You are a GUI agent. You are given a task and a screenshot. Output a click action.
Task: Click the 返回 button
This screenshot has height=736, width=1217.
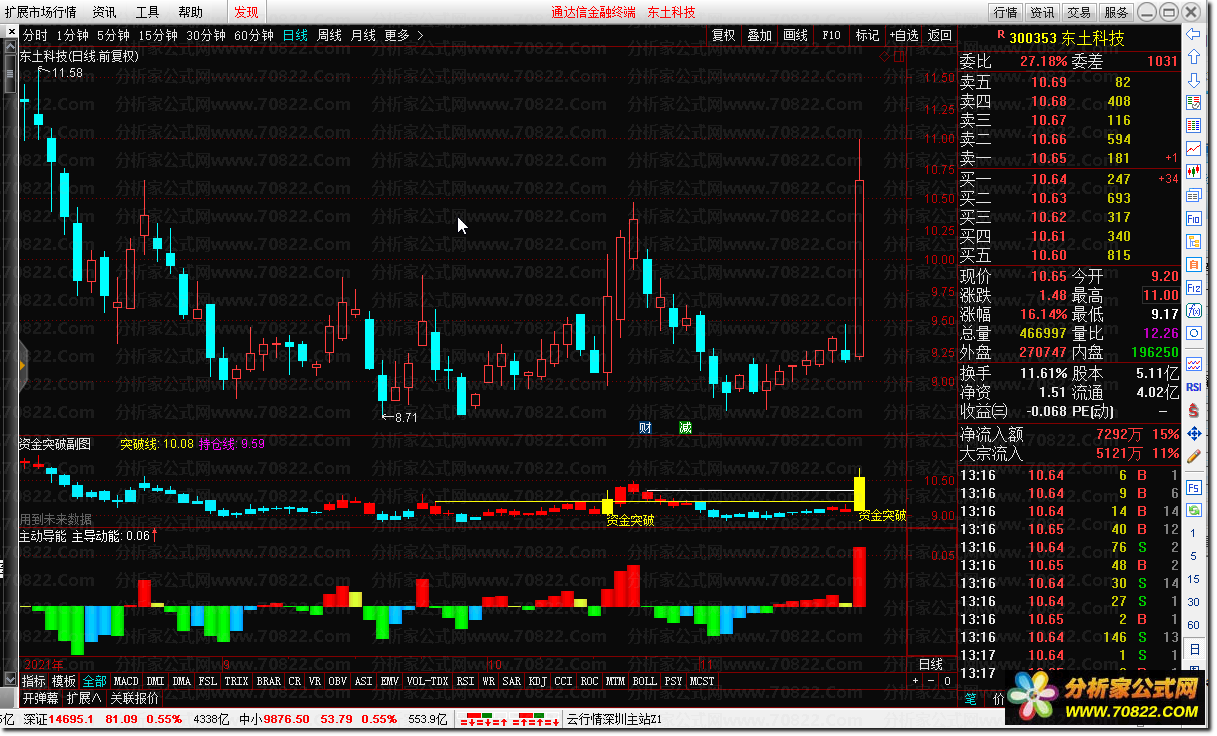coord(940,35)
